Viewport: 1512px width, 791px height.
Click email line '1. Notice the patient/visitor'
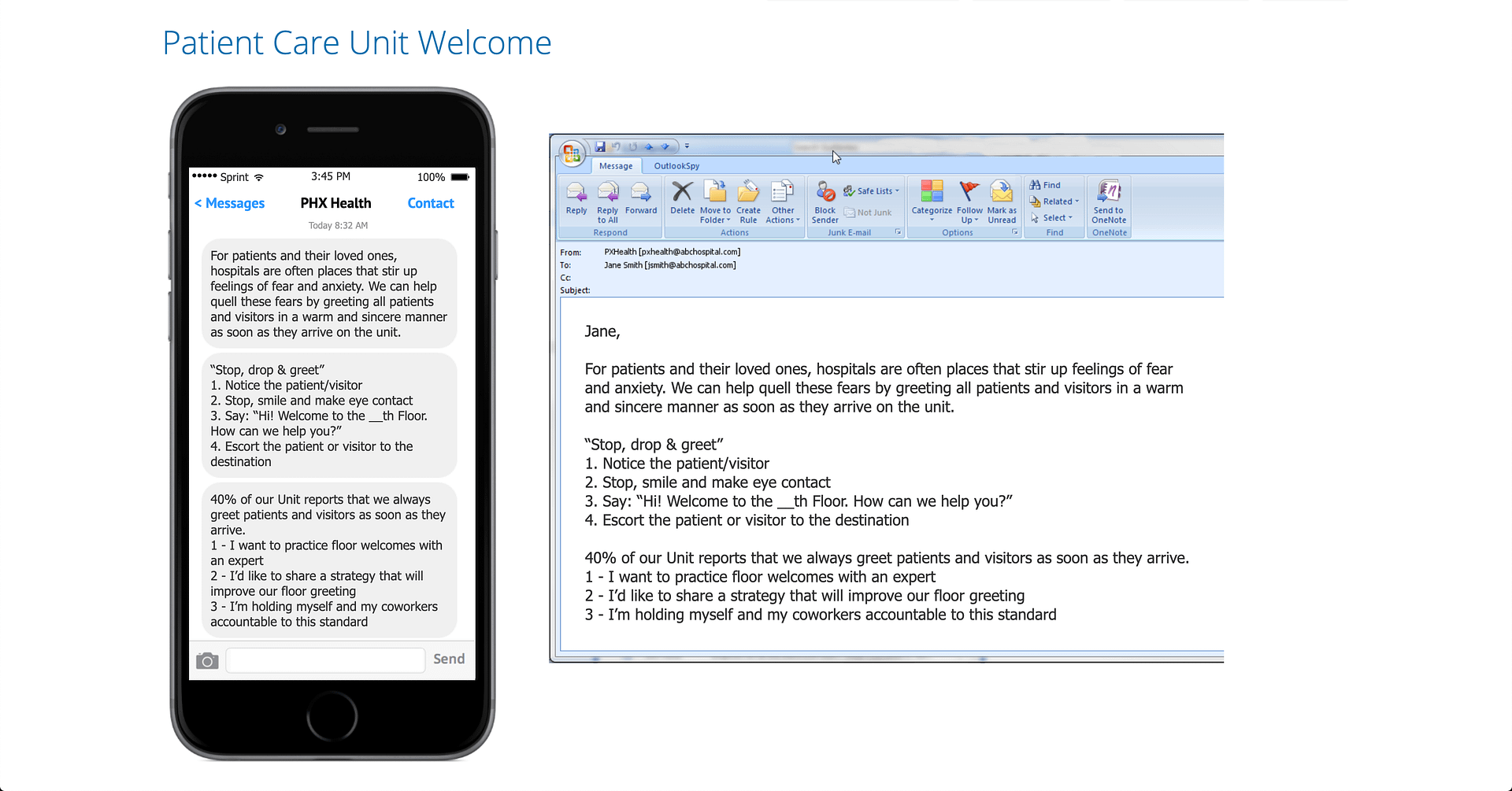(x=676, y=464)
